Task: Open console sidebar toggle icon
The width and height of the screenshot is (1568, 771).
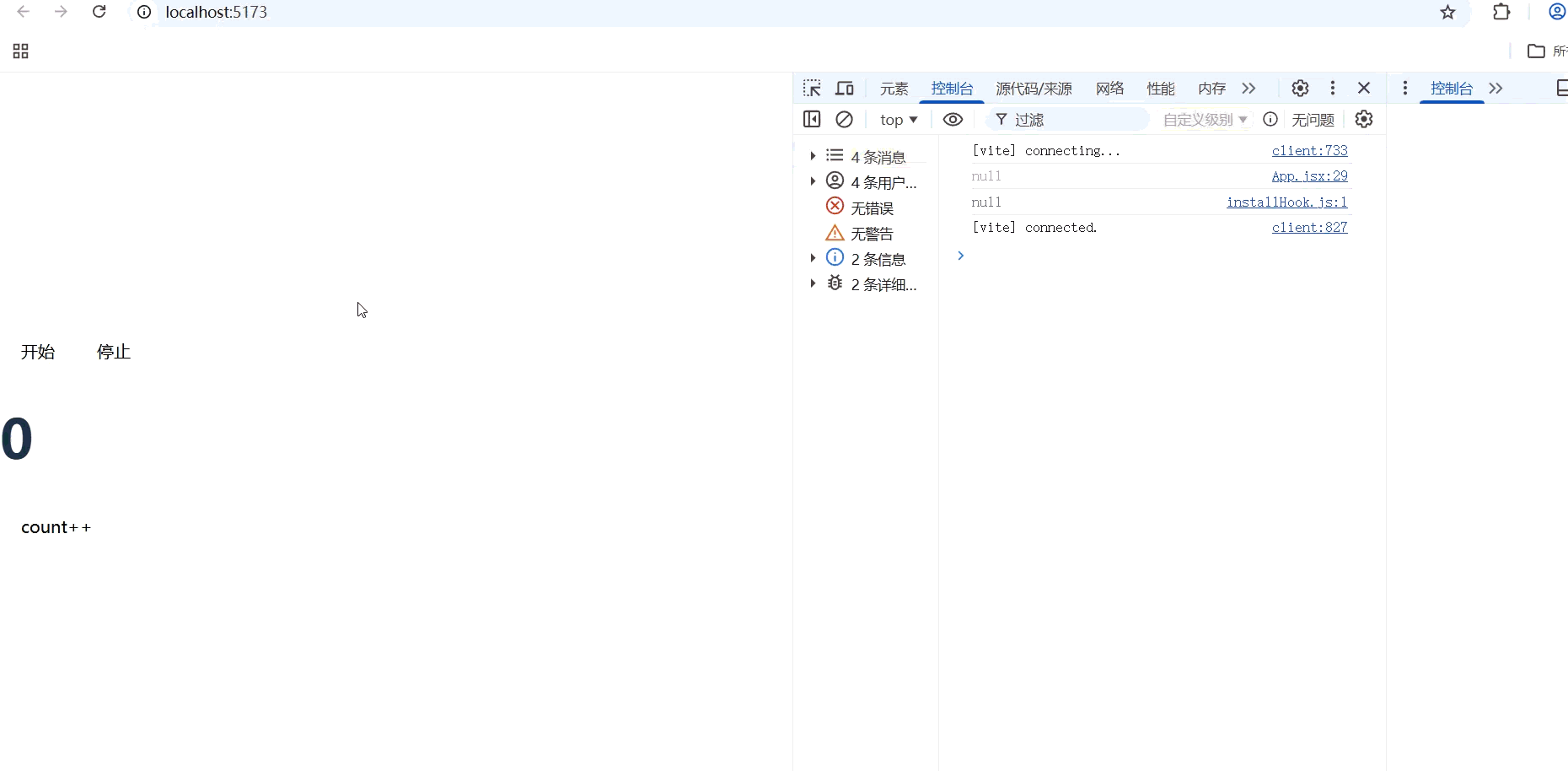Action: tap(811, 119)
